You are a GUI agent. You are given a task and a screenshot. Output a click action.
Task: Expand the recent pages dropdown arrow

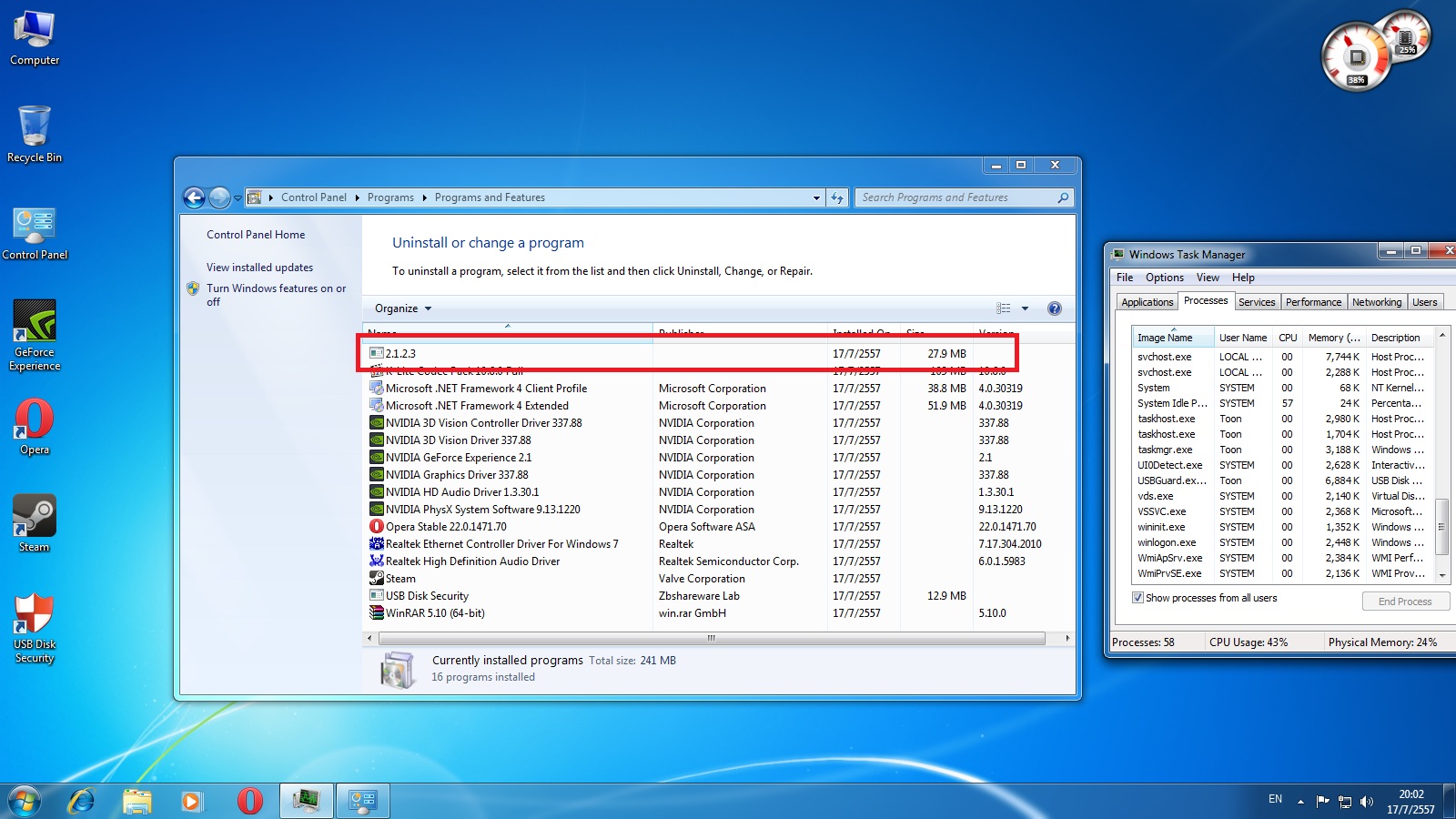tap(238, 197)
